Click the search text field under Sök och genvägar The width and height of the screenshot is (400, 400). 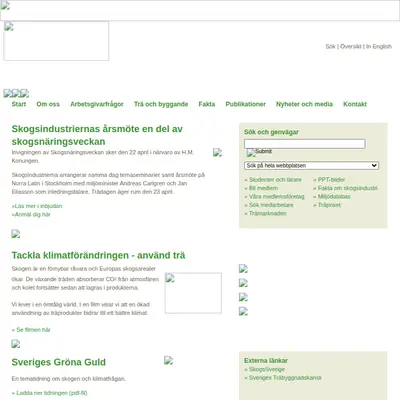coord(305,144)
